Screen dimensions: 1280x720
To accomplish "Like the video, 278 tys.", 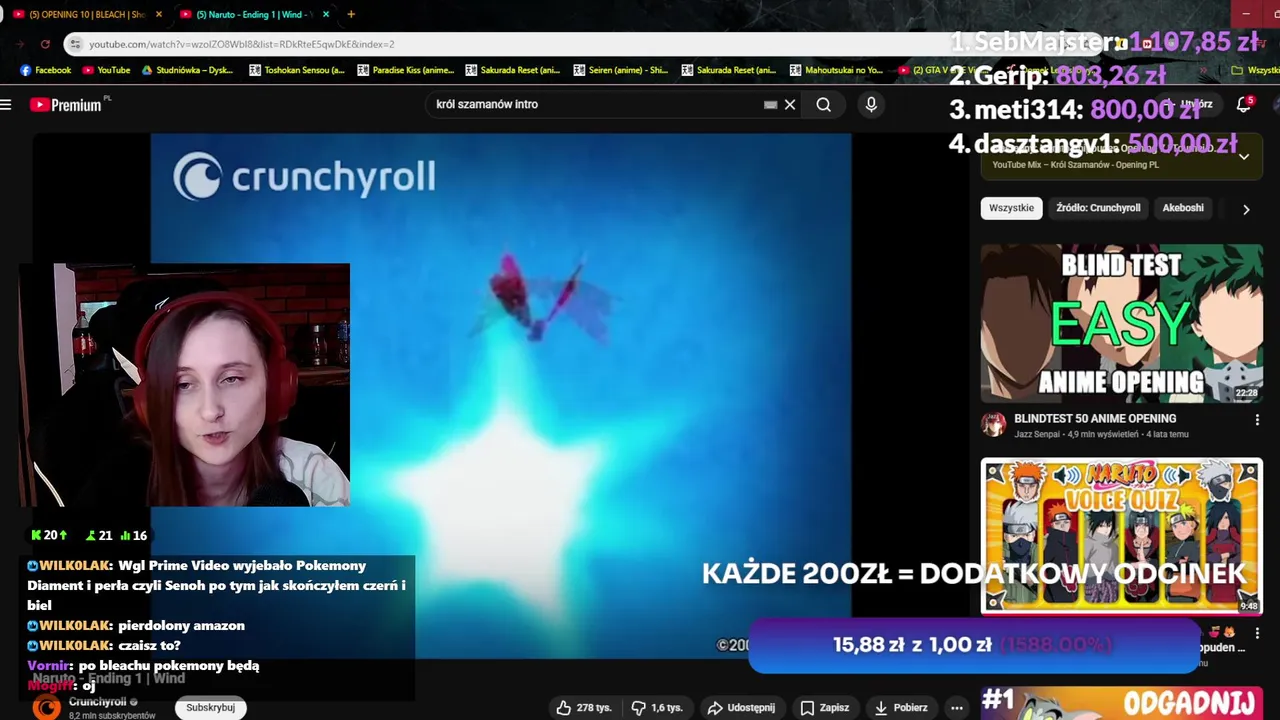I will 584,707.
